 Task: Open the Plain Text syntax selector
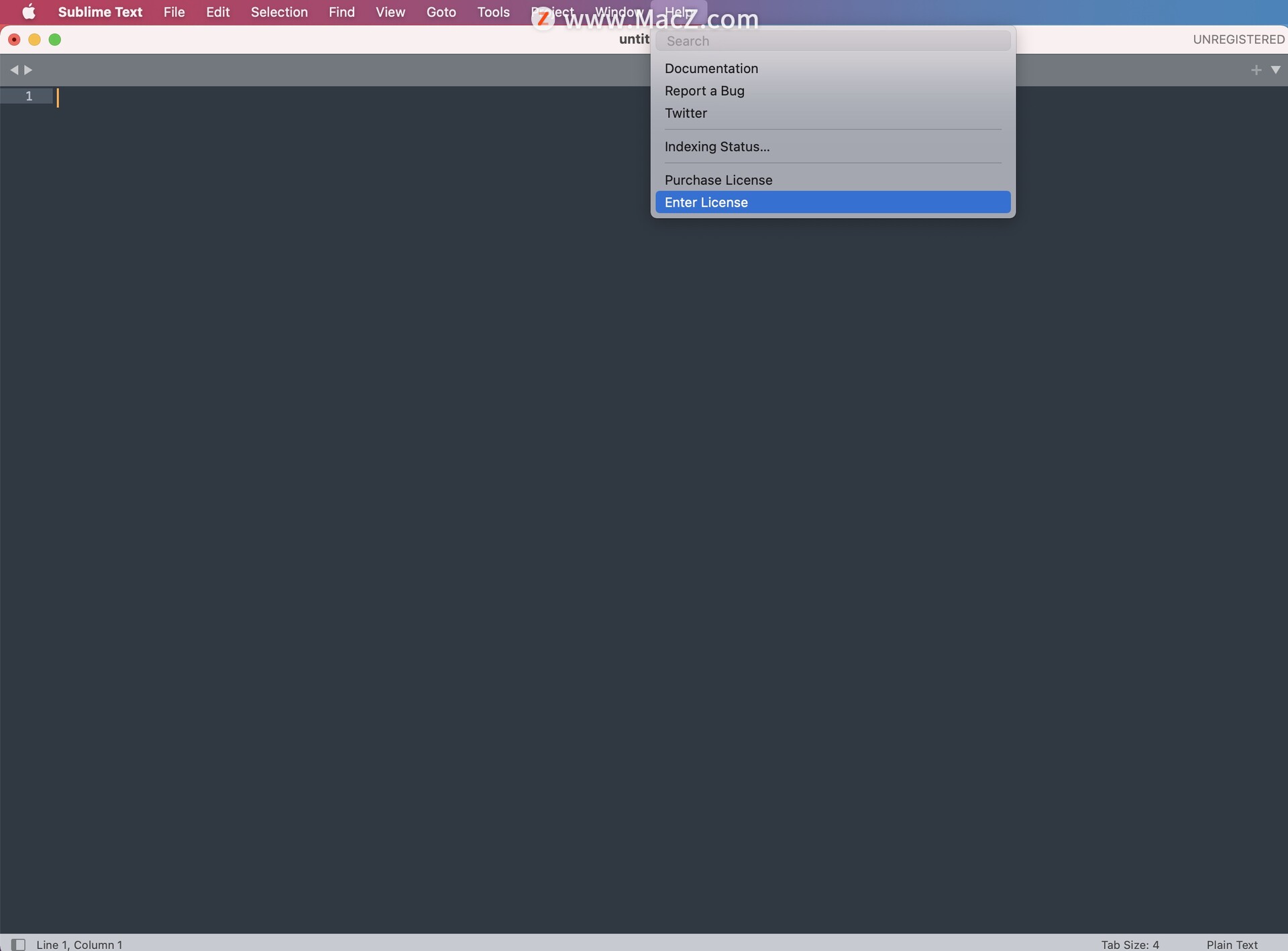tap(1232, 944)
